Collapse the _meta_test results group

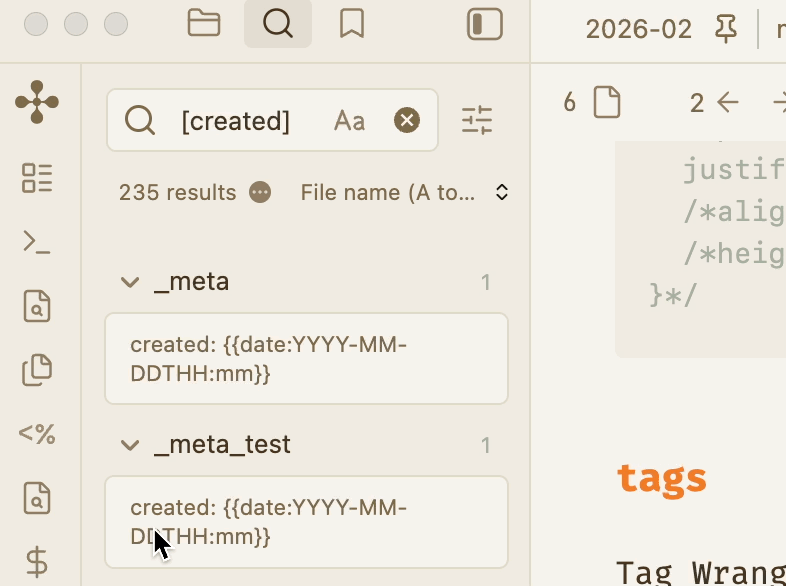tap(129, 445)
